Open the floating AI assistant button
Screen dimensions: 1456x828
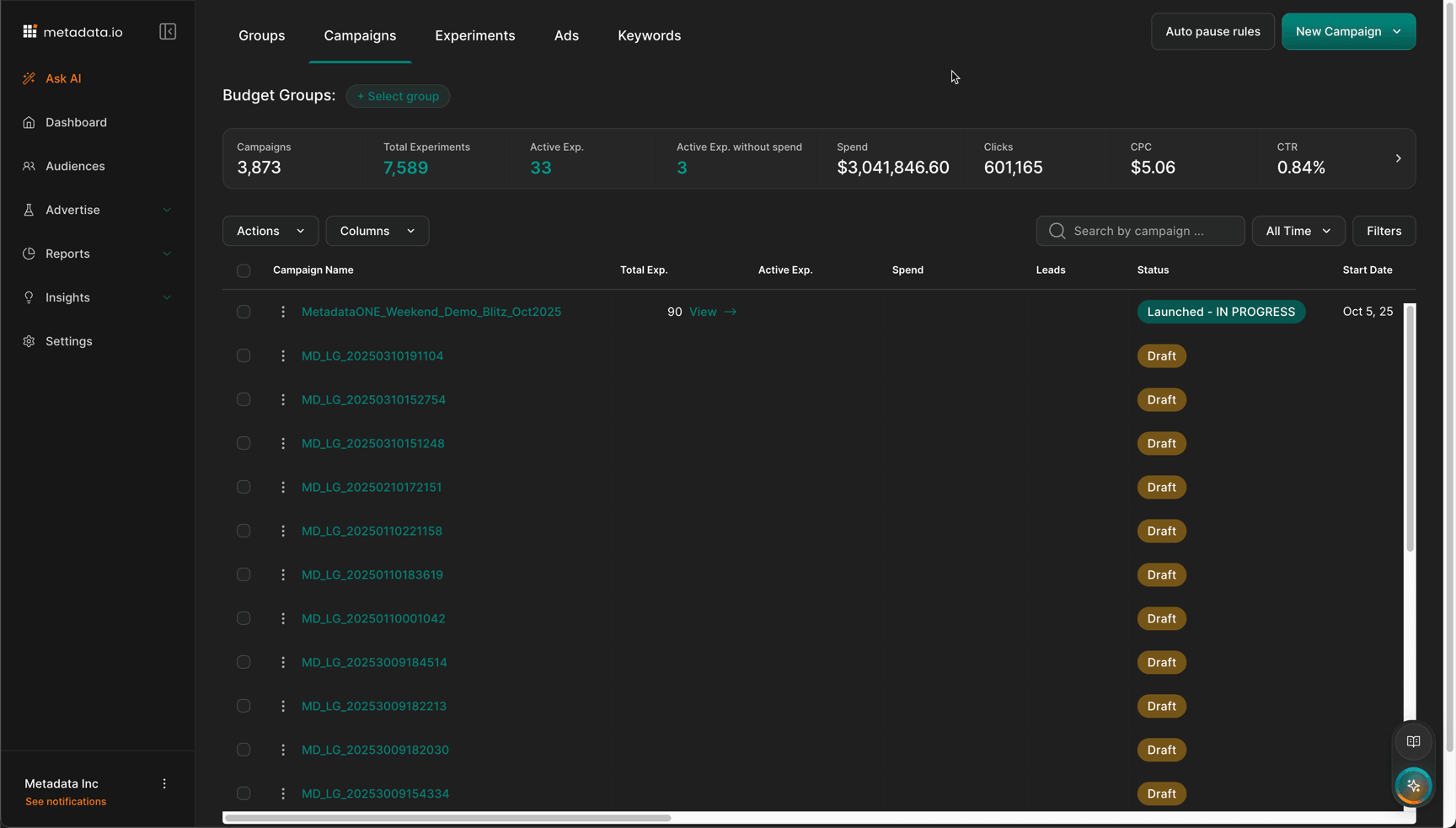[x=1413, y=786]
